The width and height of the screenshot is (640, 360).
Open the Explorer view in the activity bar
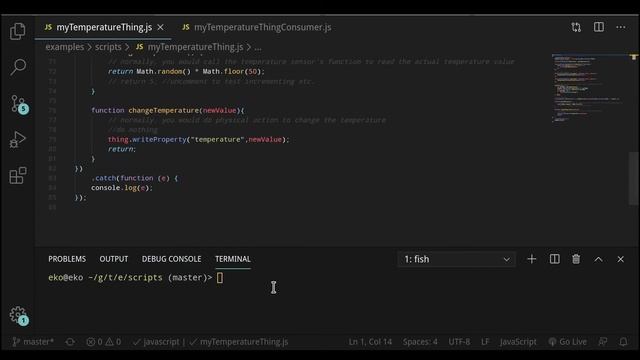(x=18, y=31)
